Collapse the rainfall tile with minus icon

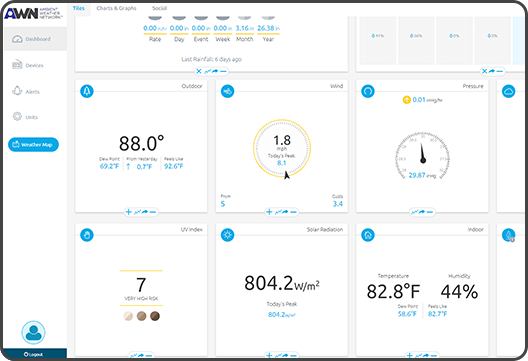[x=223, y=71]
